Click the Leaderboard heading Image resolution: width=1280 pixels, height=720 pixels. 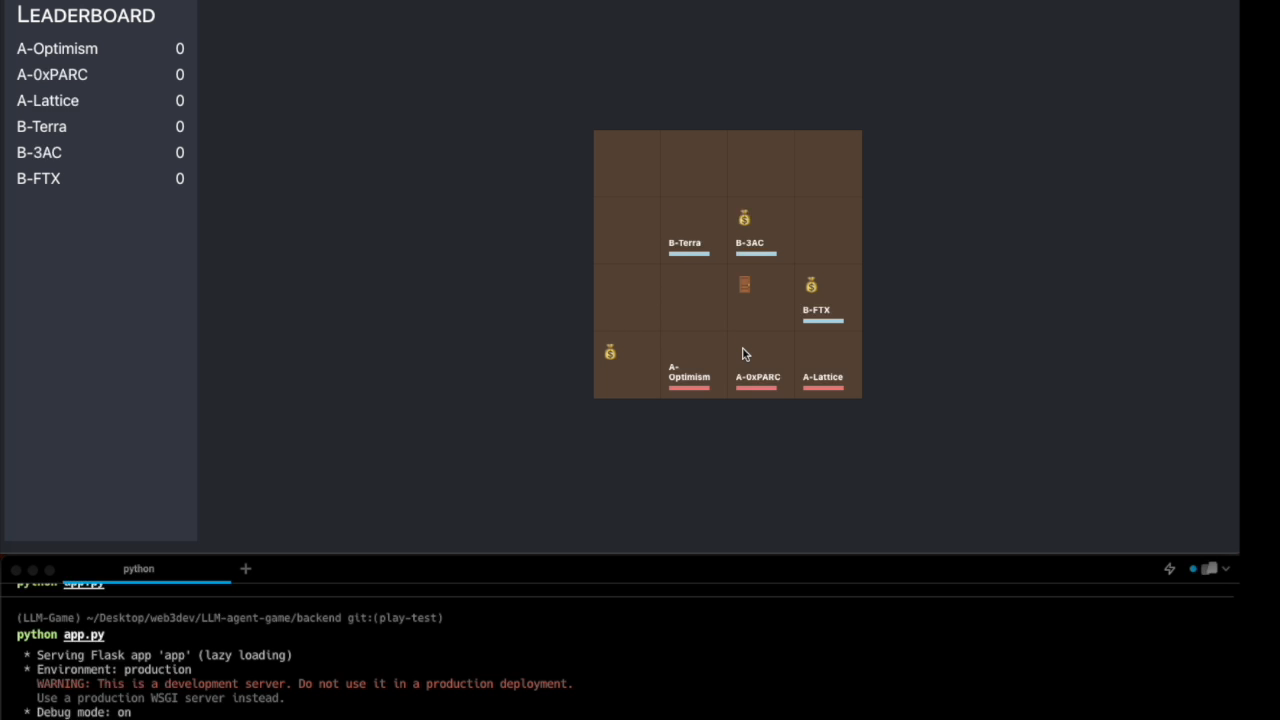[x=86, y=15]
